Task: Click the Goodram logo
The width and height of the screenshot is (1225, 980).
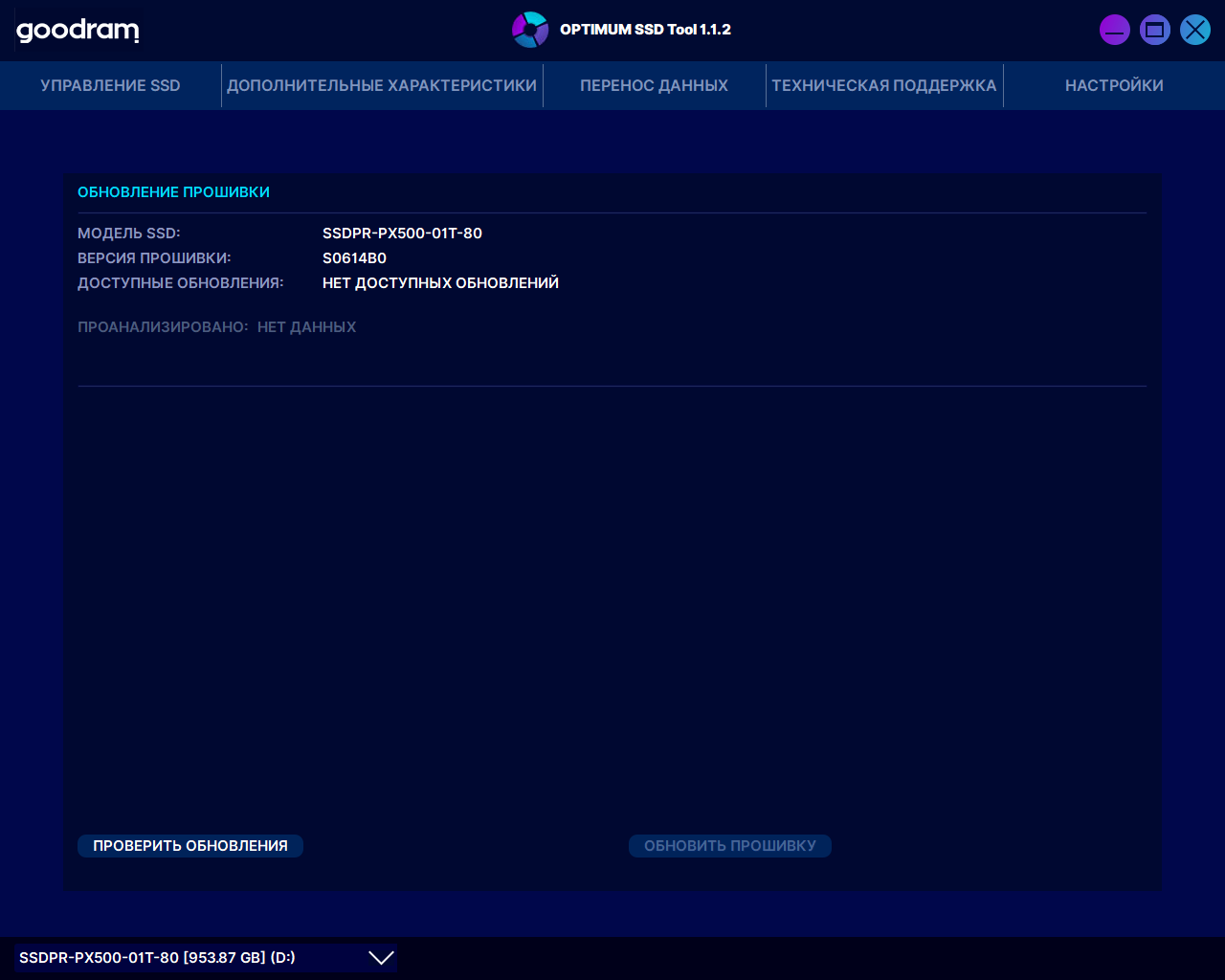Action: [78, 31]
